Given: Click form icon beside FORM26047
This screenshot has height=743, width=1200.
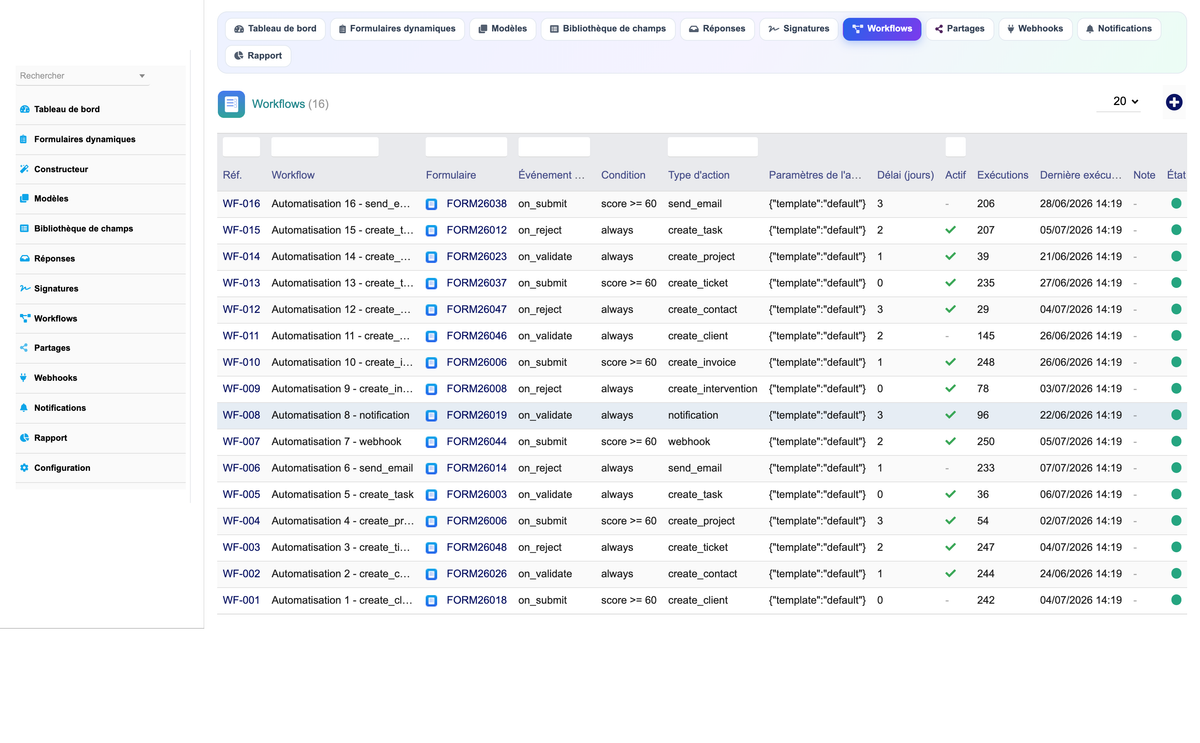Looking at the screenshot, I should click(x=432, y=310).
